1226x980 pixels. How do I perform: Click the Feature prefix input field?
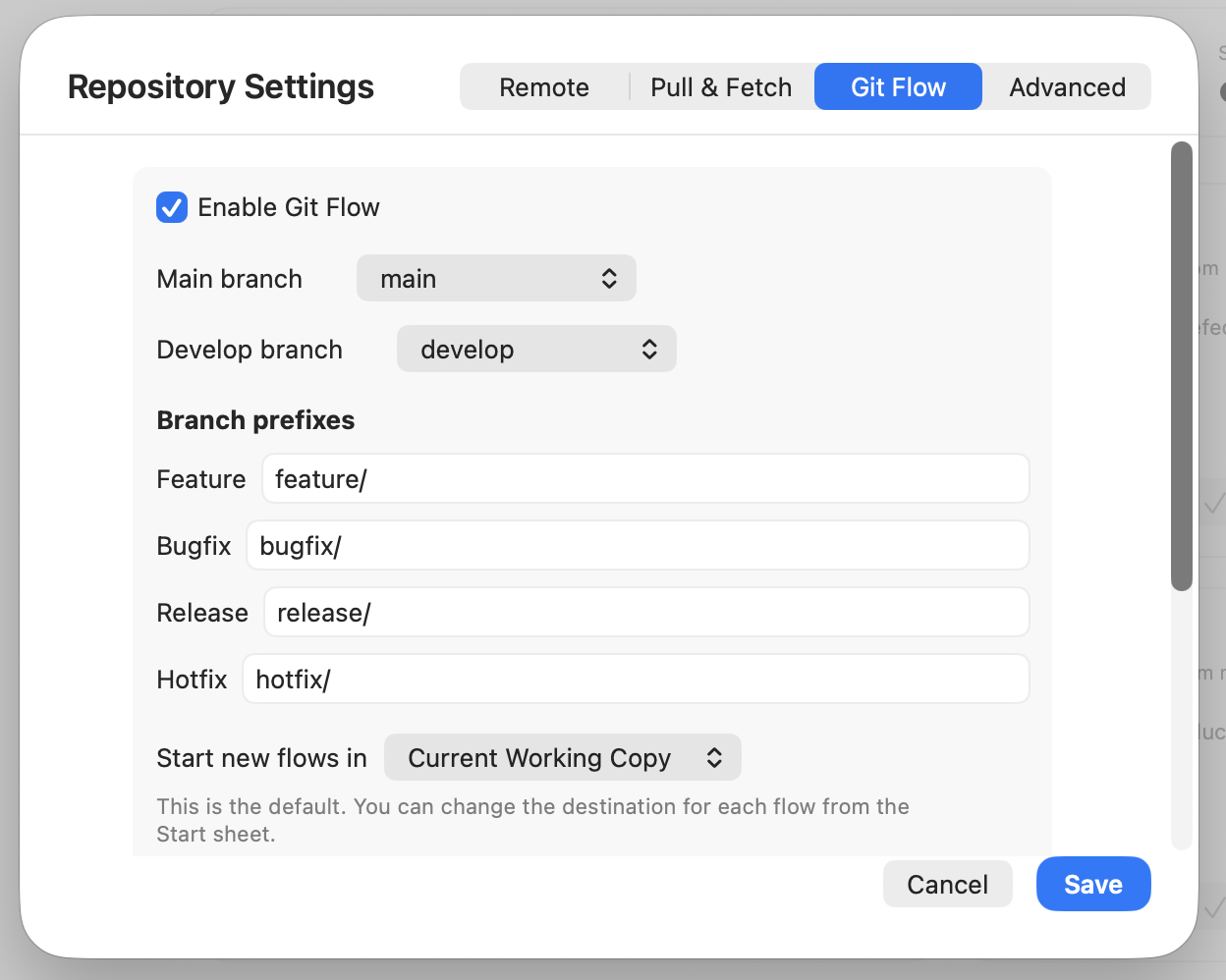[x=645, y=479]
